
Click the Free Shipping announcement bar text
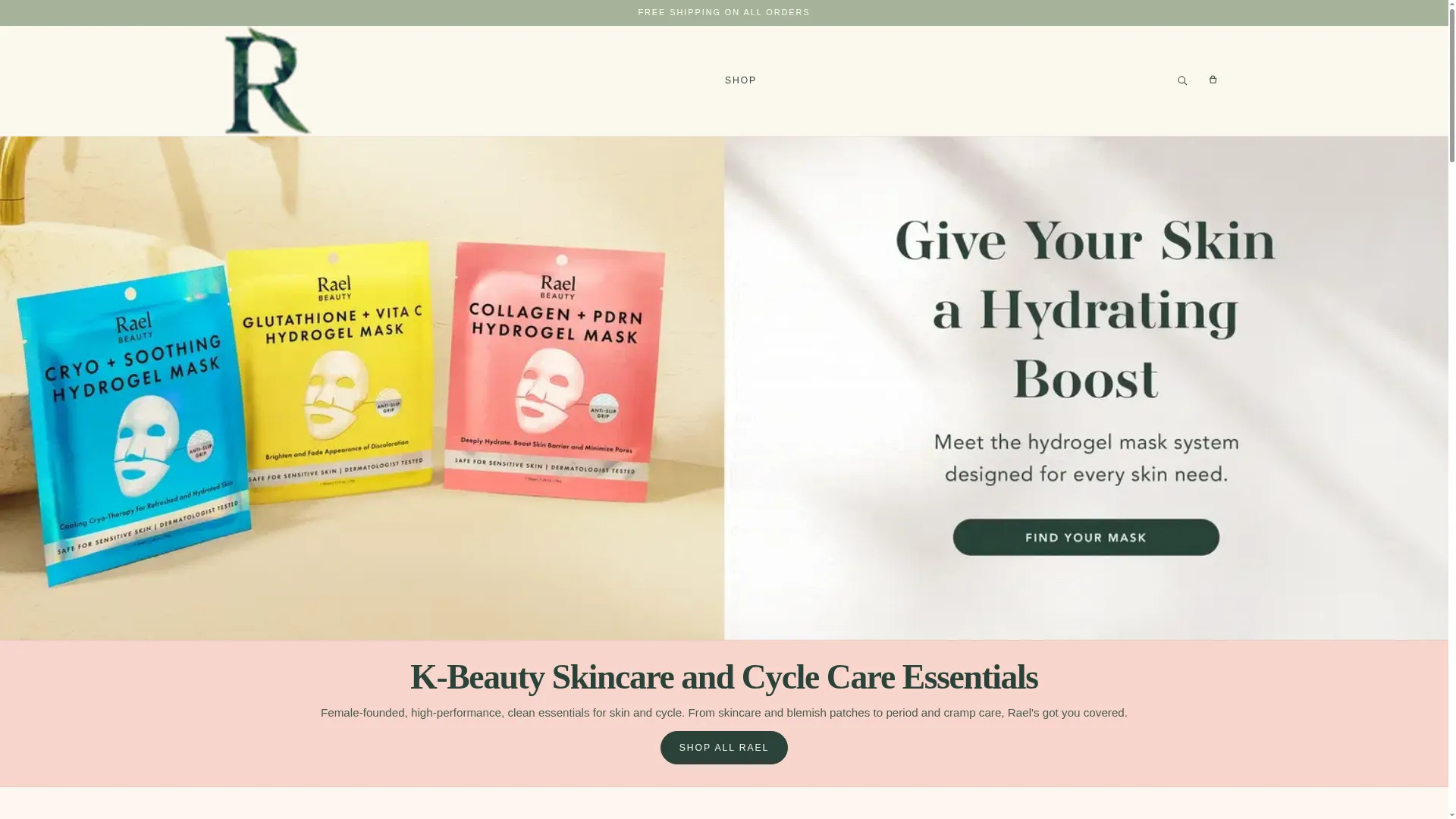coord(723,12)
